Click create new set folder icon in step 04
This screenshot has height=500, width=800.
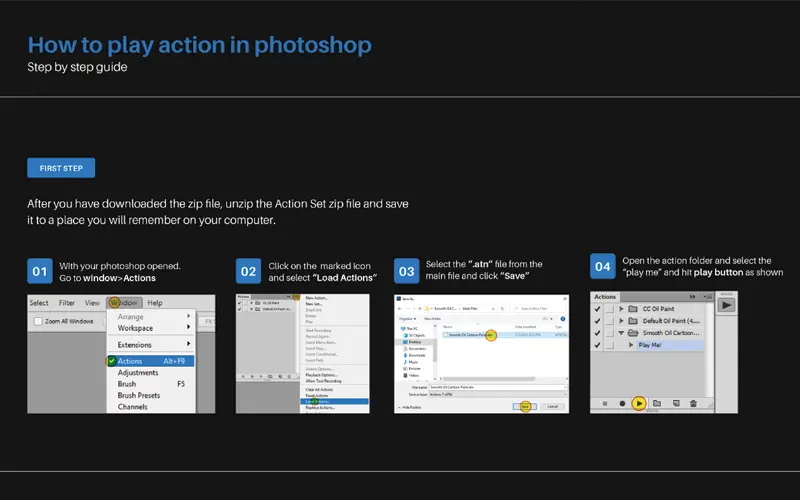tap(657, 403)
